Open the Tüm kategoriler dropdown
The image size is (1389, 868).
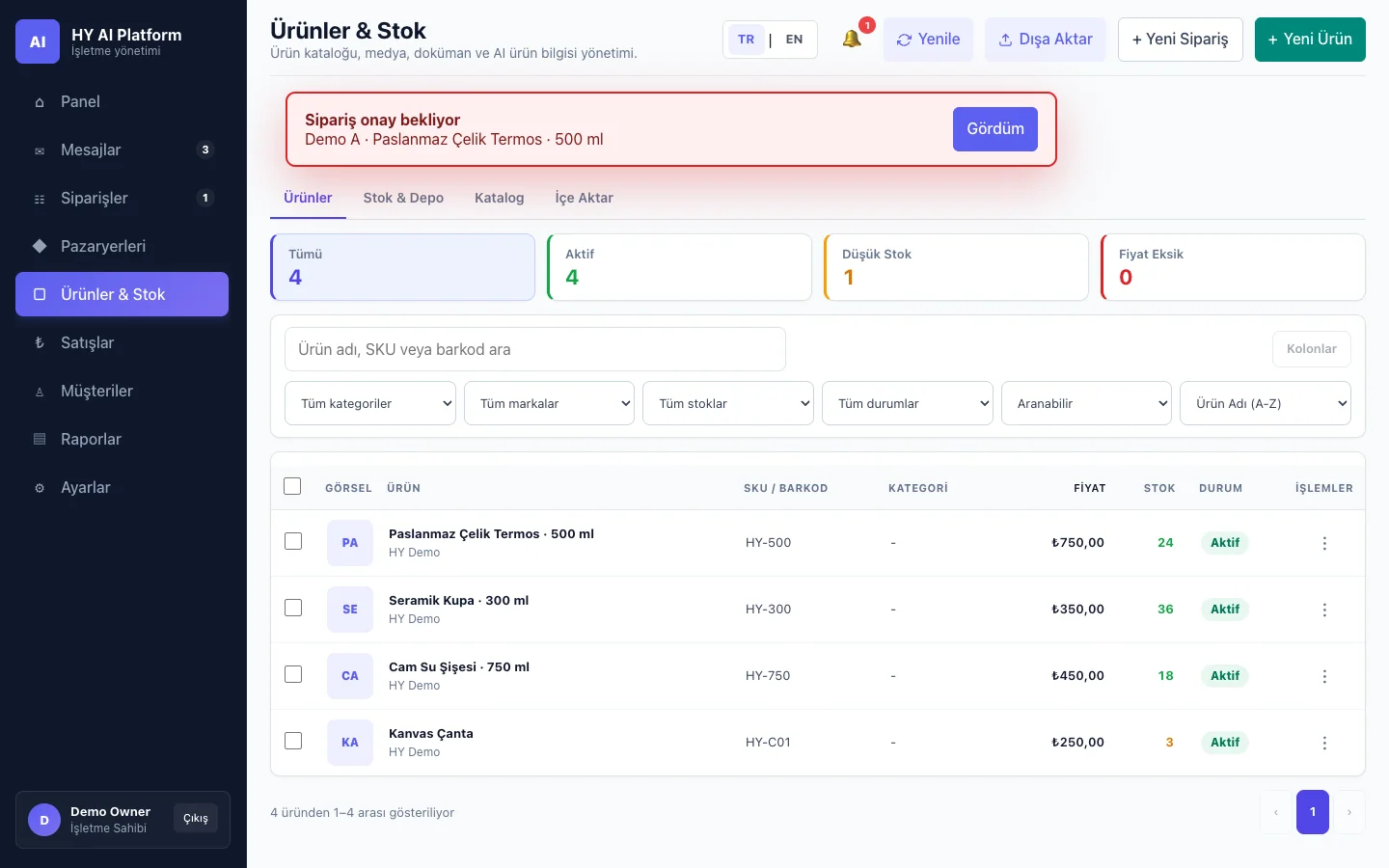pos(370,403)
